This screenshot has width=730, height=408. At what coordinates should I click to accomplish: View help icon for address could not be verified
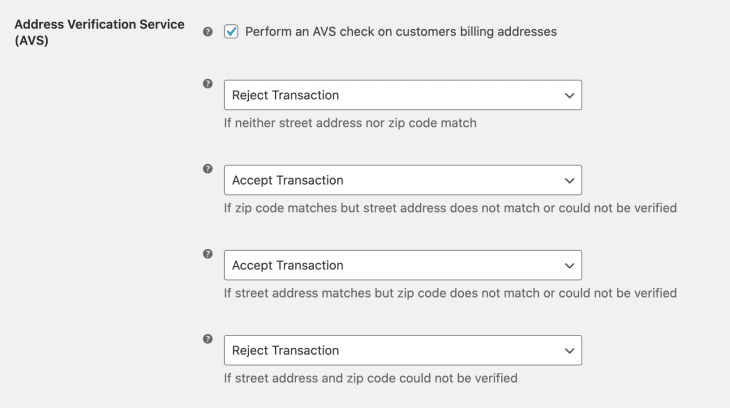(x=208, y=339)
